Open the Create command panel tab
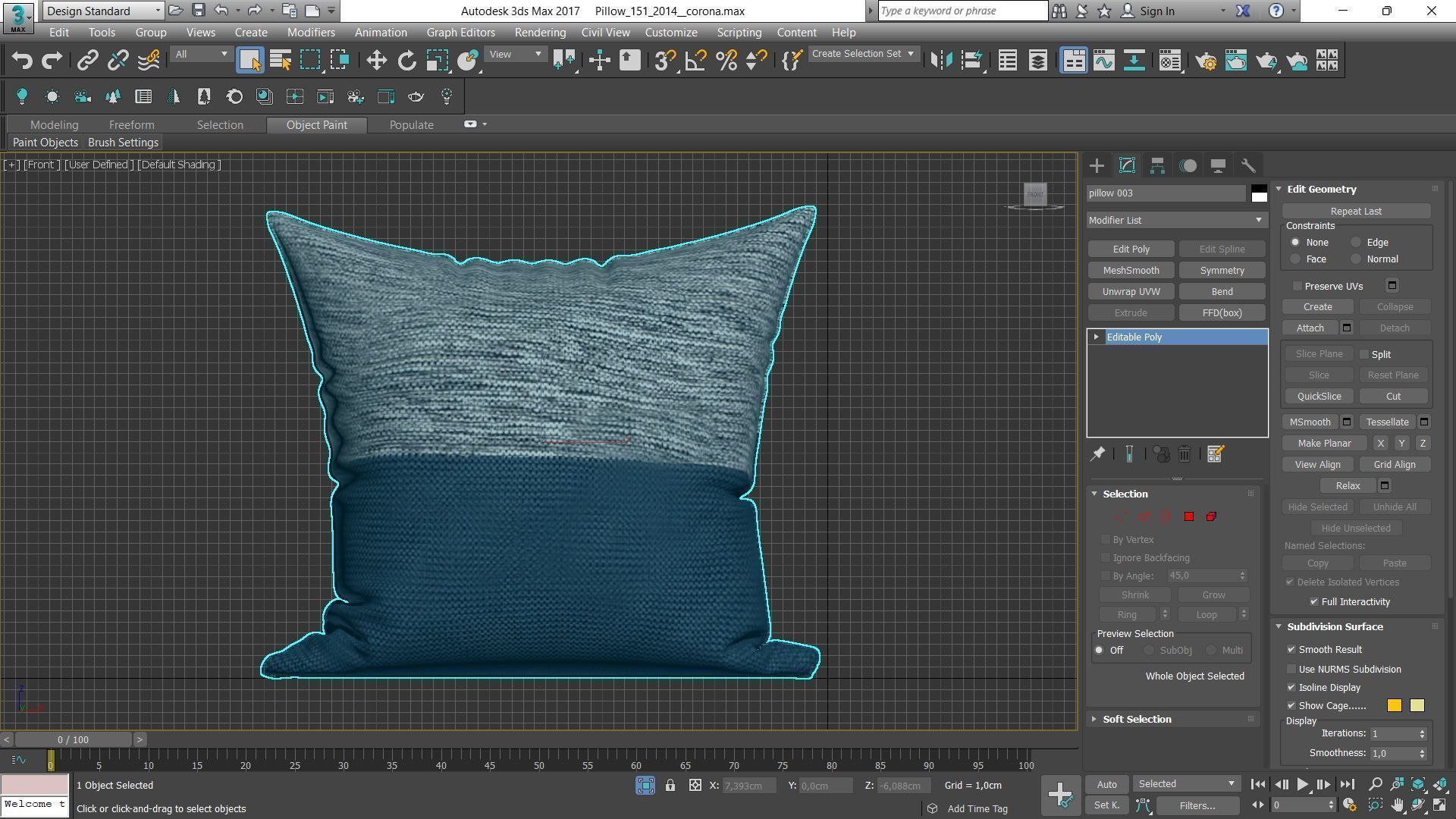 (1097, 165)
